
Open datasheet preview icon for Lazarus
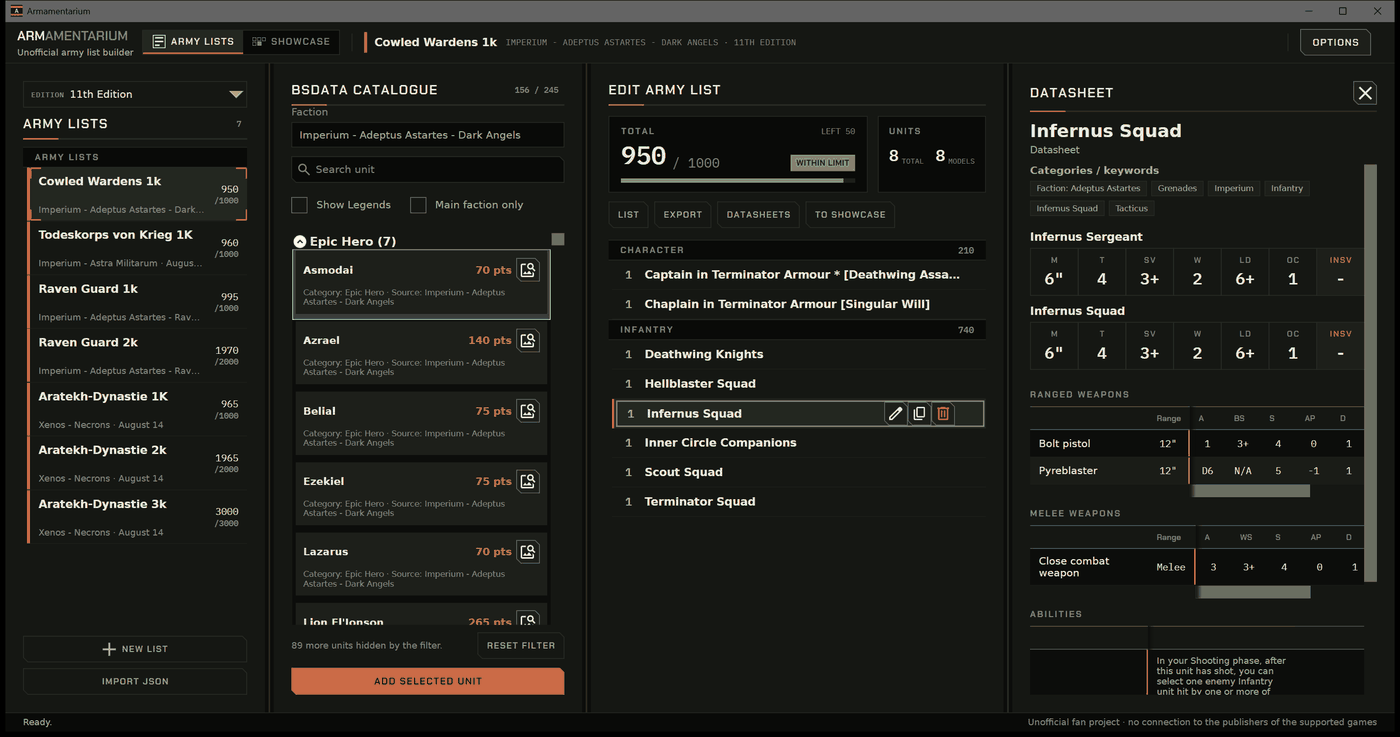pyautogui.click(x=528, y=552)
